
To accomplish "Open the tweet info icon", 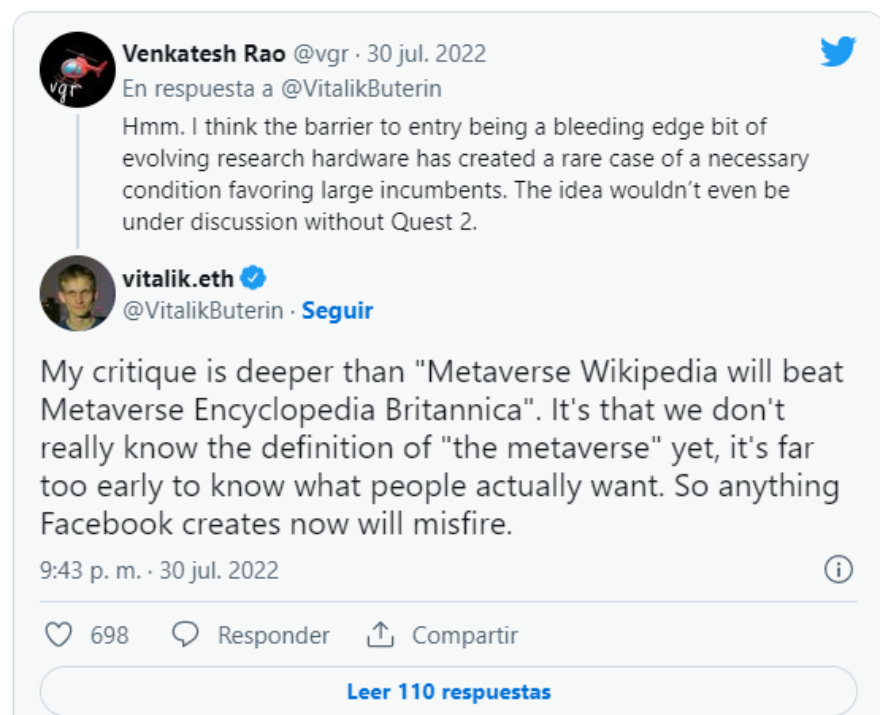I will (x=837, y=570).
